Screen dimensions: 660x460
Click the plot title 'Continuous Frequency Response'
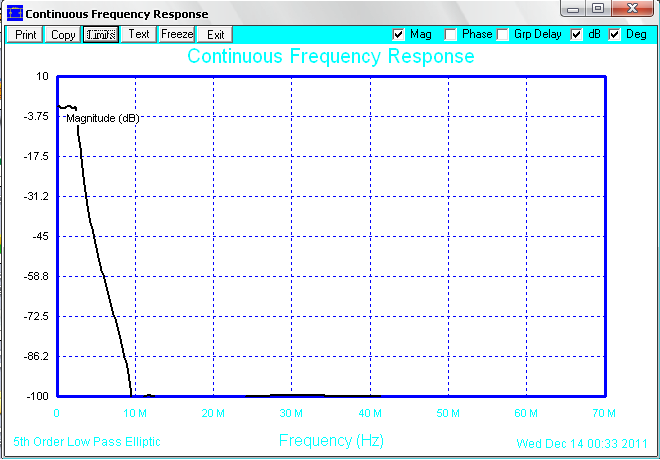[x=331, y=56]
